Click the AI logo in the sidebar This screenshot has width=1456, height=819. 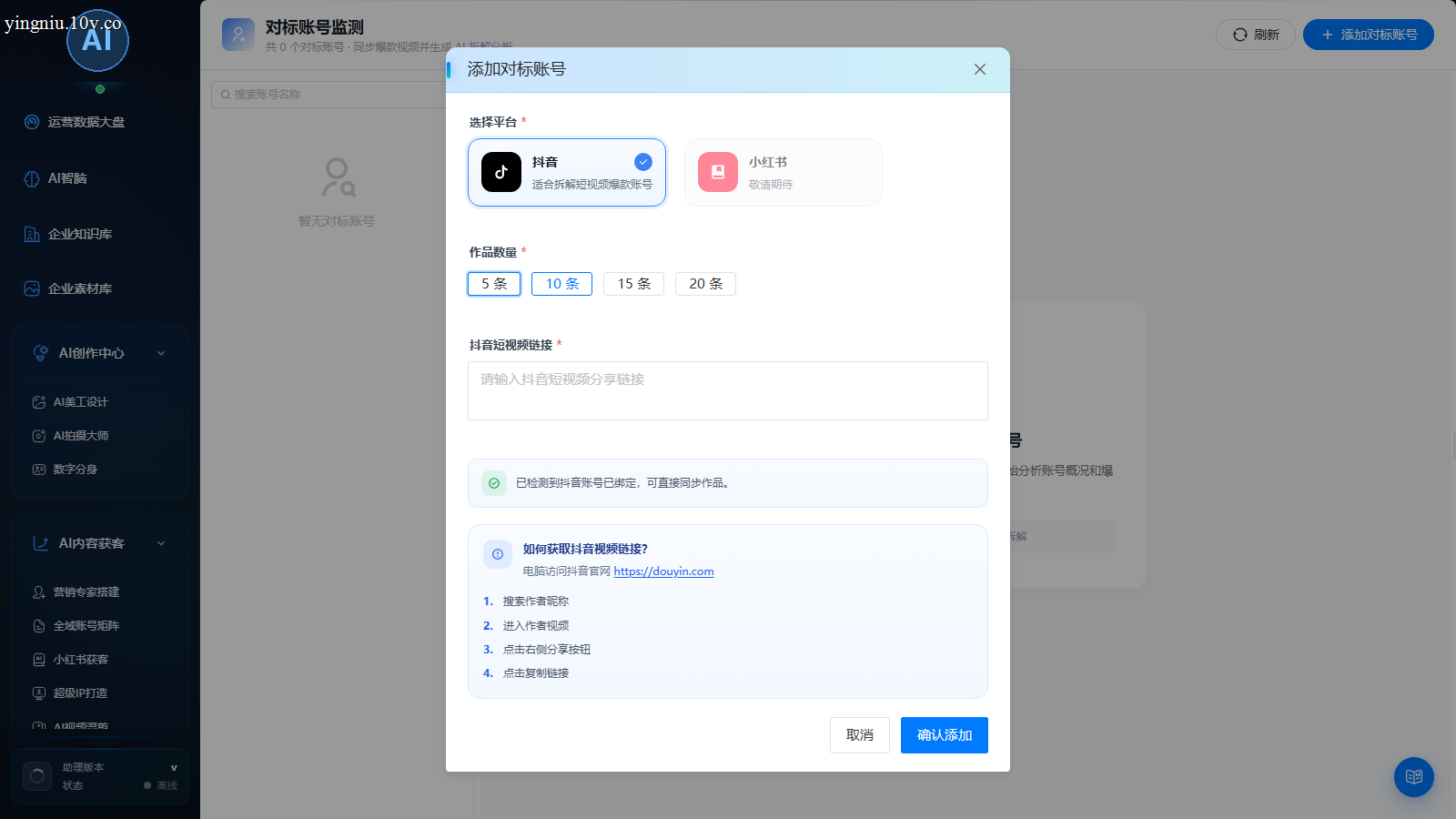click(x=97, y=41)
